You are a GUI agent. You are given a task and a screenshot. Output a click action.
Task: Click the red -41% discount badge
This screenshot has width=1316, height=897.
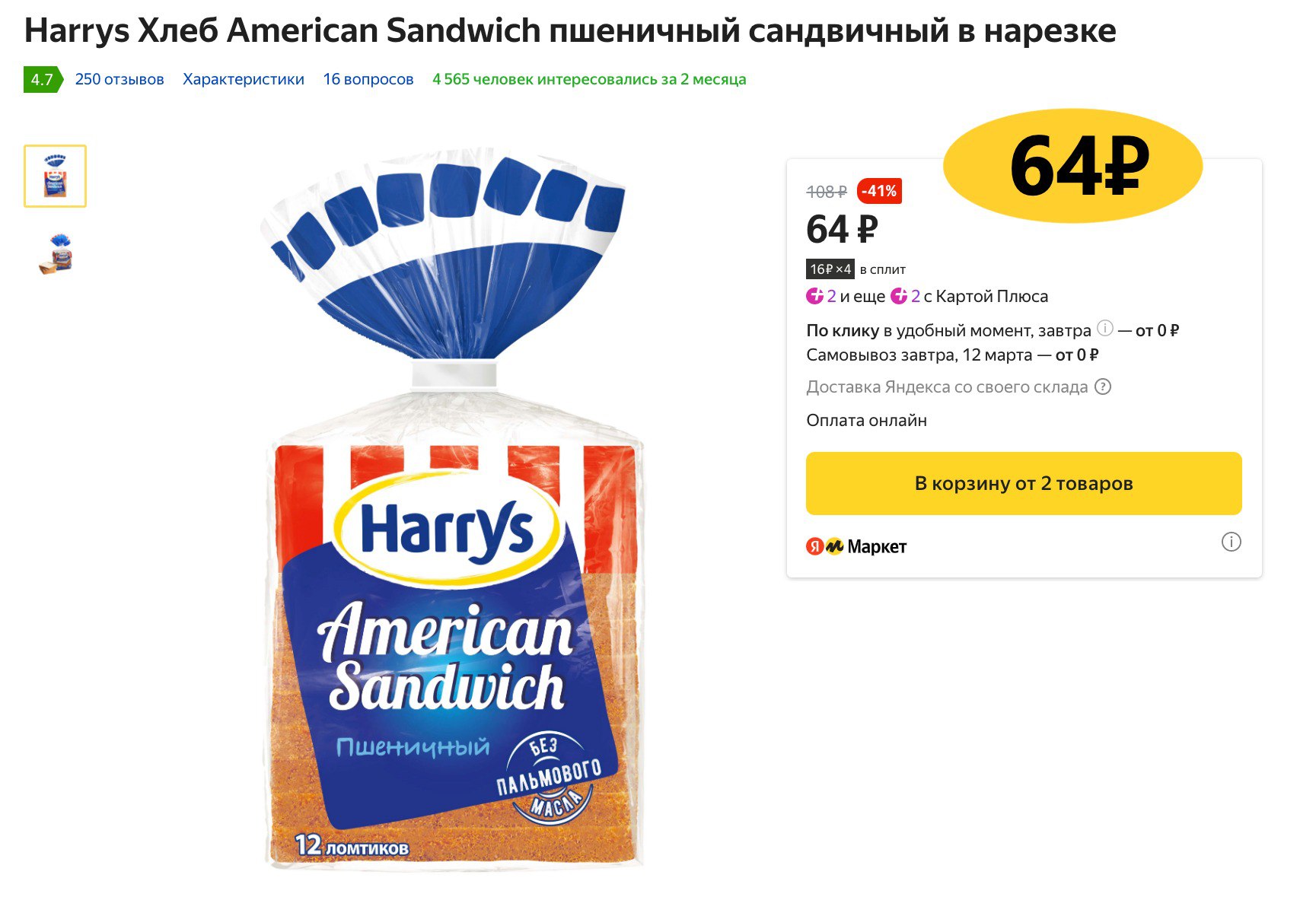pos(879,191)
